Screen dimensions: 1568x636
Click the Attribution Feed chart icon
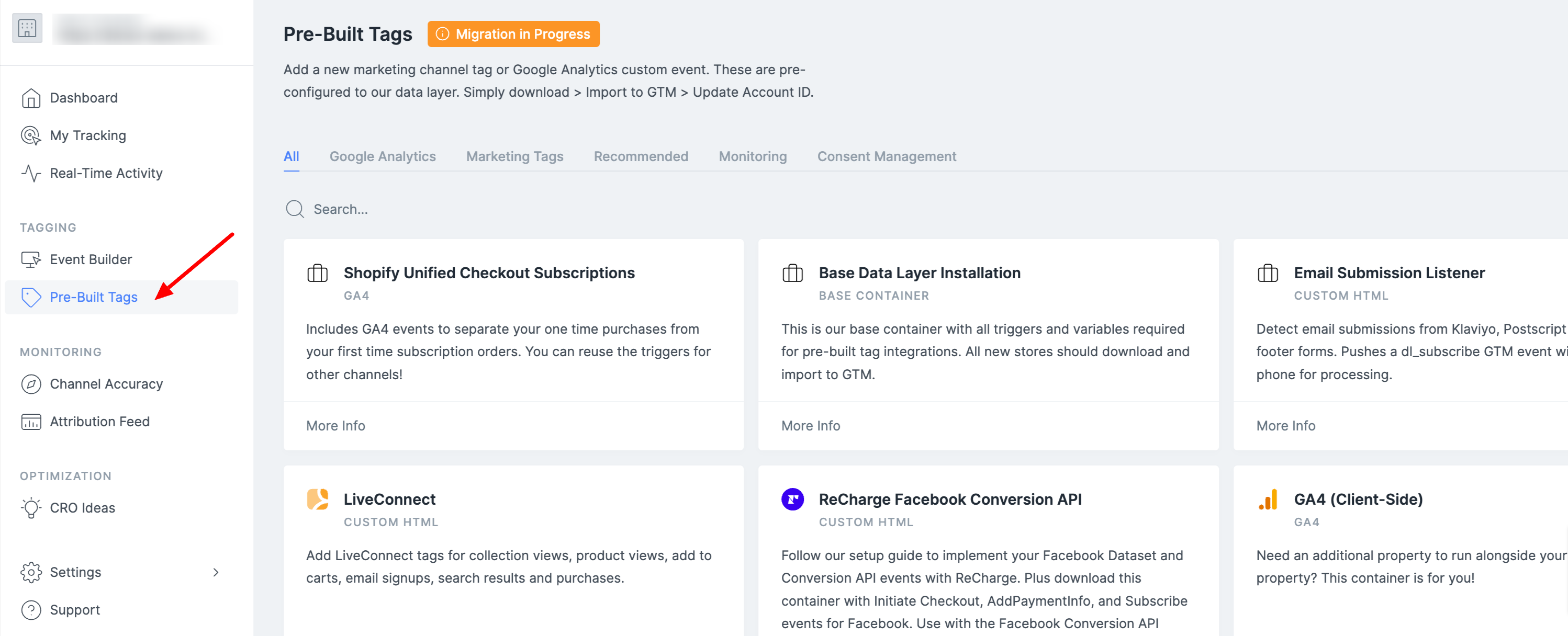click(30, 422)
